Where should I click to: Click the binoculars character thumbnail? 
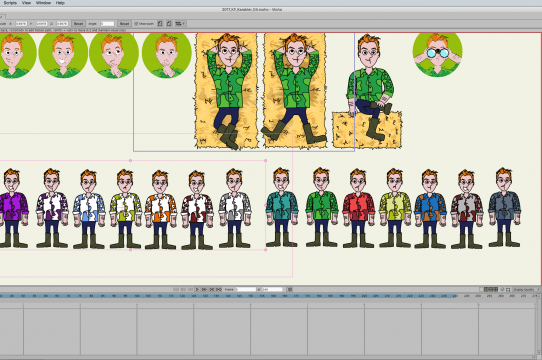437,54
